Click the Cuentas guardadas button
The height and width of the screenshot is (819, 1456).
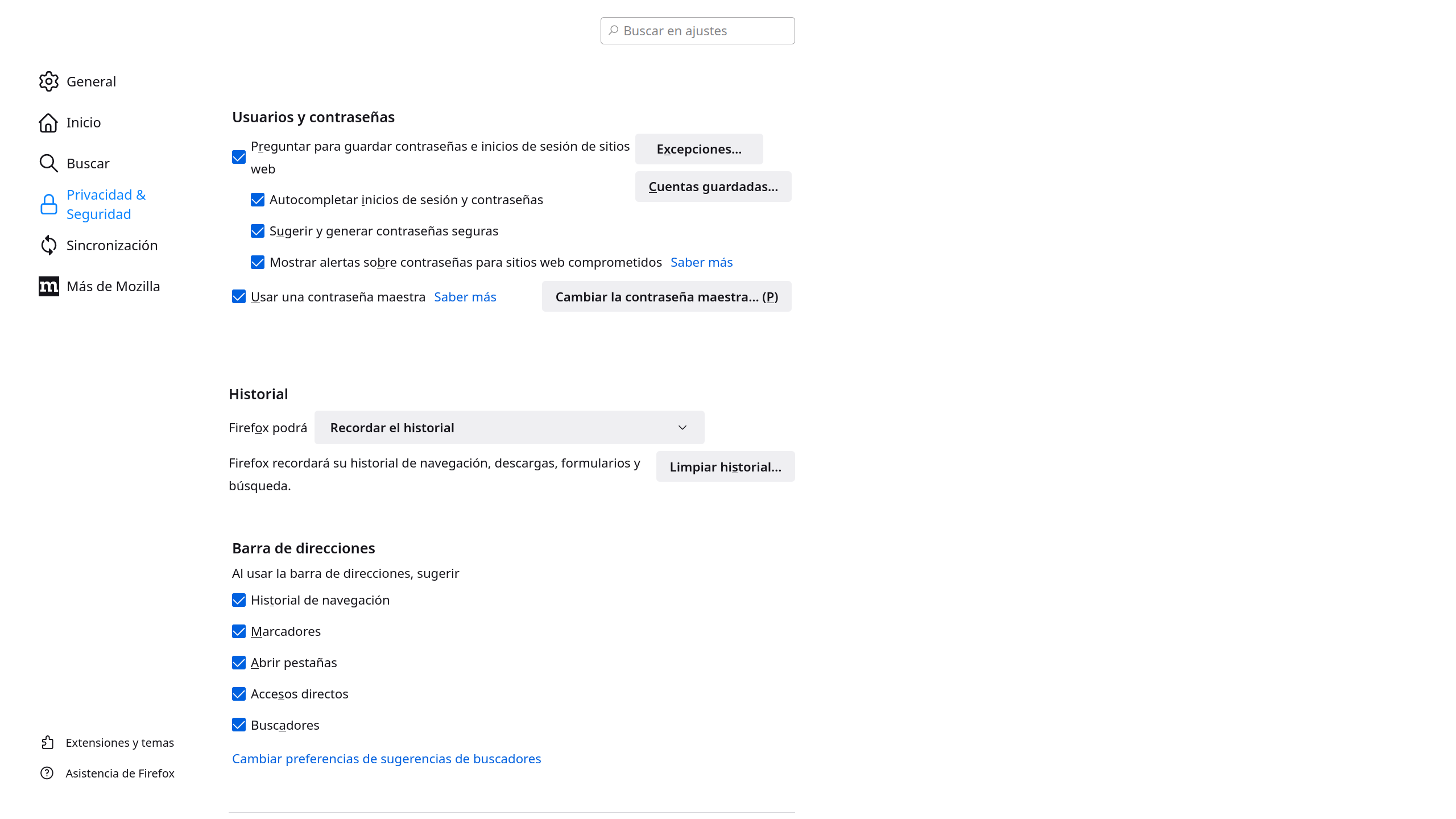click(713, 187)
